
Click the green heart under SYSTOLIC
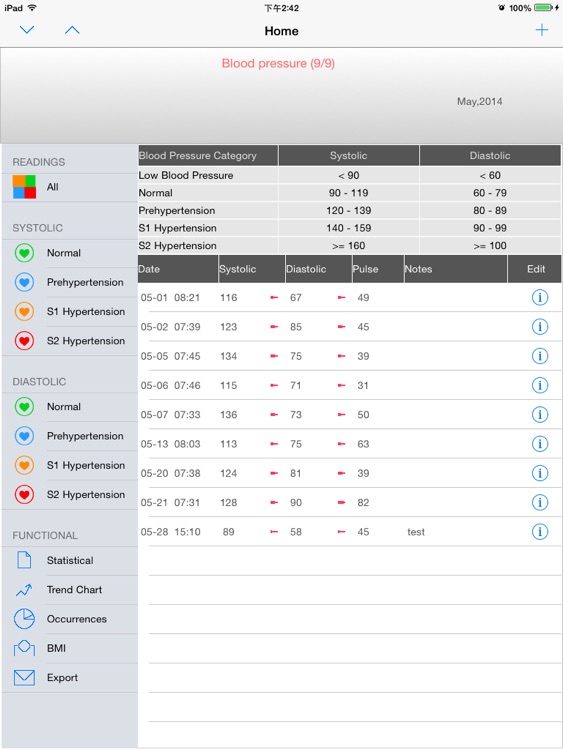pyautogui.click(x=24, y=253)
